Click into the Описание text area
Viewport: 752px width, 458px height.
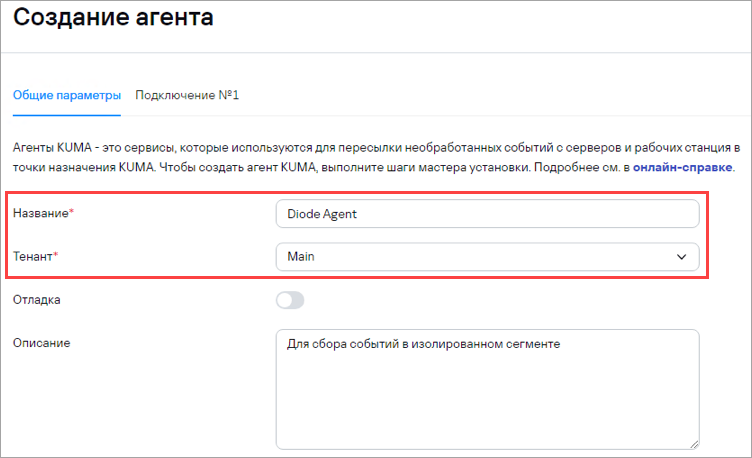487,389
